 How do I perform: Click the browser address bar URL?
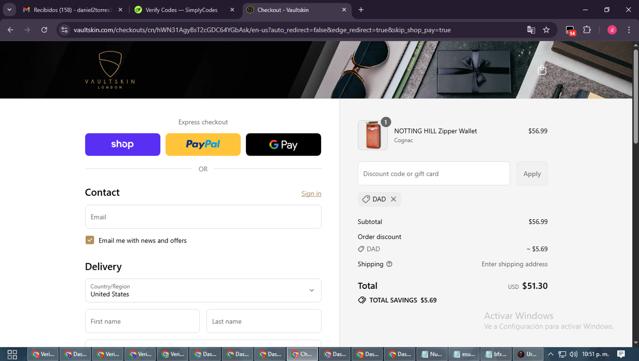[x=262, y=30]
